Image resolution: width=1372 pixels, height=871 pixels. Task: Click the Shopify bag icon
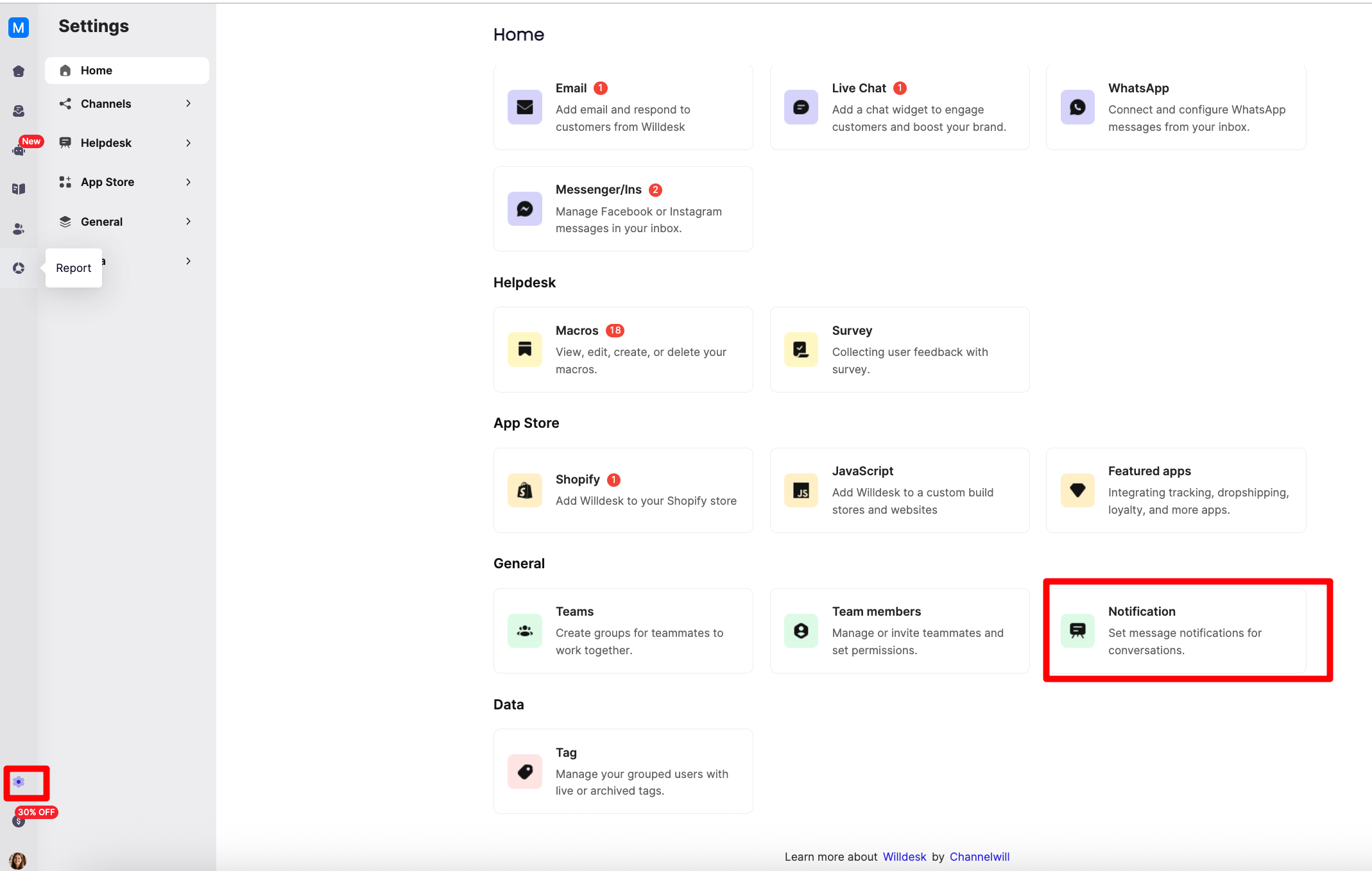525,490
